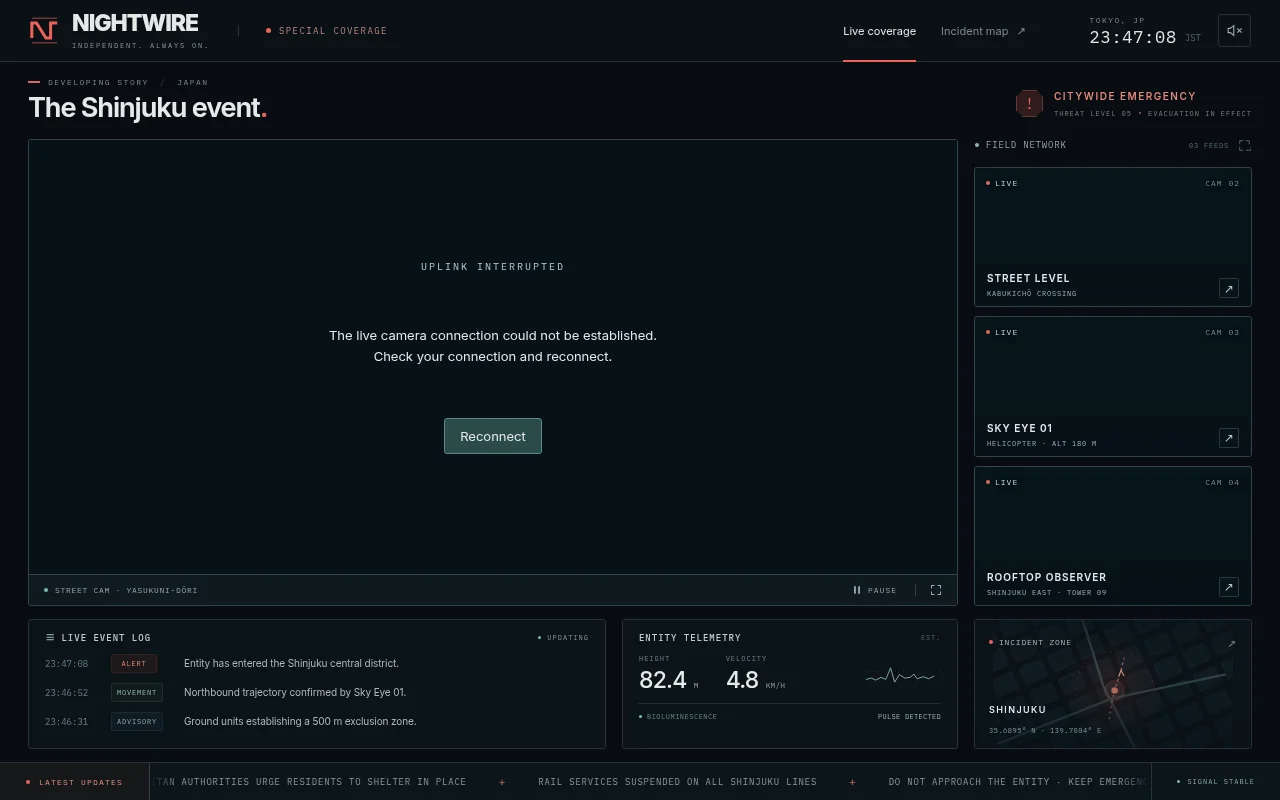Select the CAM 04 Rooftop Observer thumbnail

pyautogui.click(x=1113, y=536)
